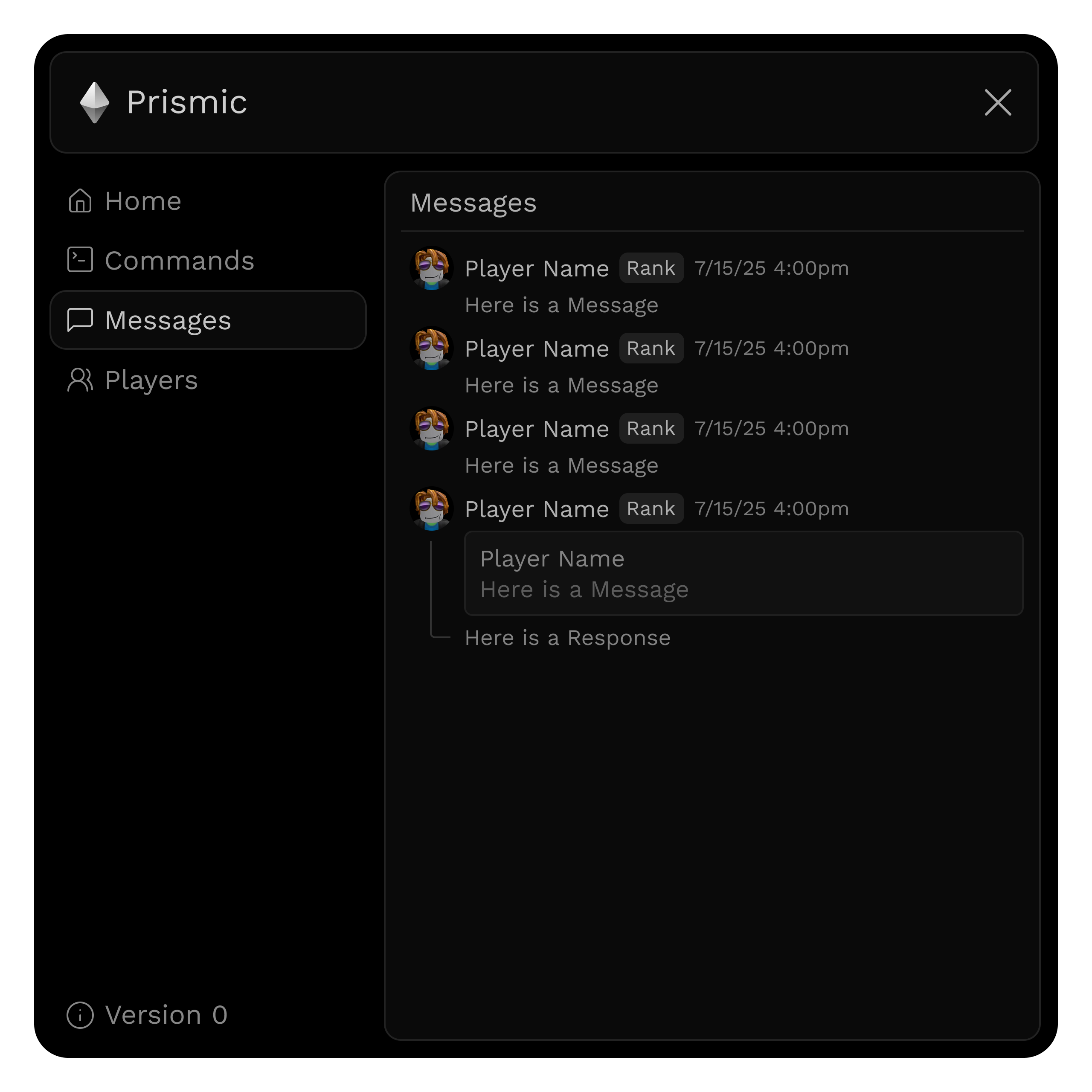Image resolution: width=1092 pixels, height=1092 pixels.
Task: Click the quoted message reply box
Action: 743,573
